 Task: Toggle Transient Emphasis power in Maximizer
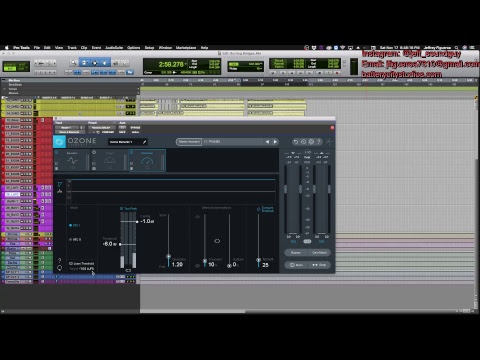click(258, 209)
